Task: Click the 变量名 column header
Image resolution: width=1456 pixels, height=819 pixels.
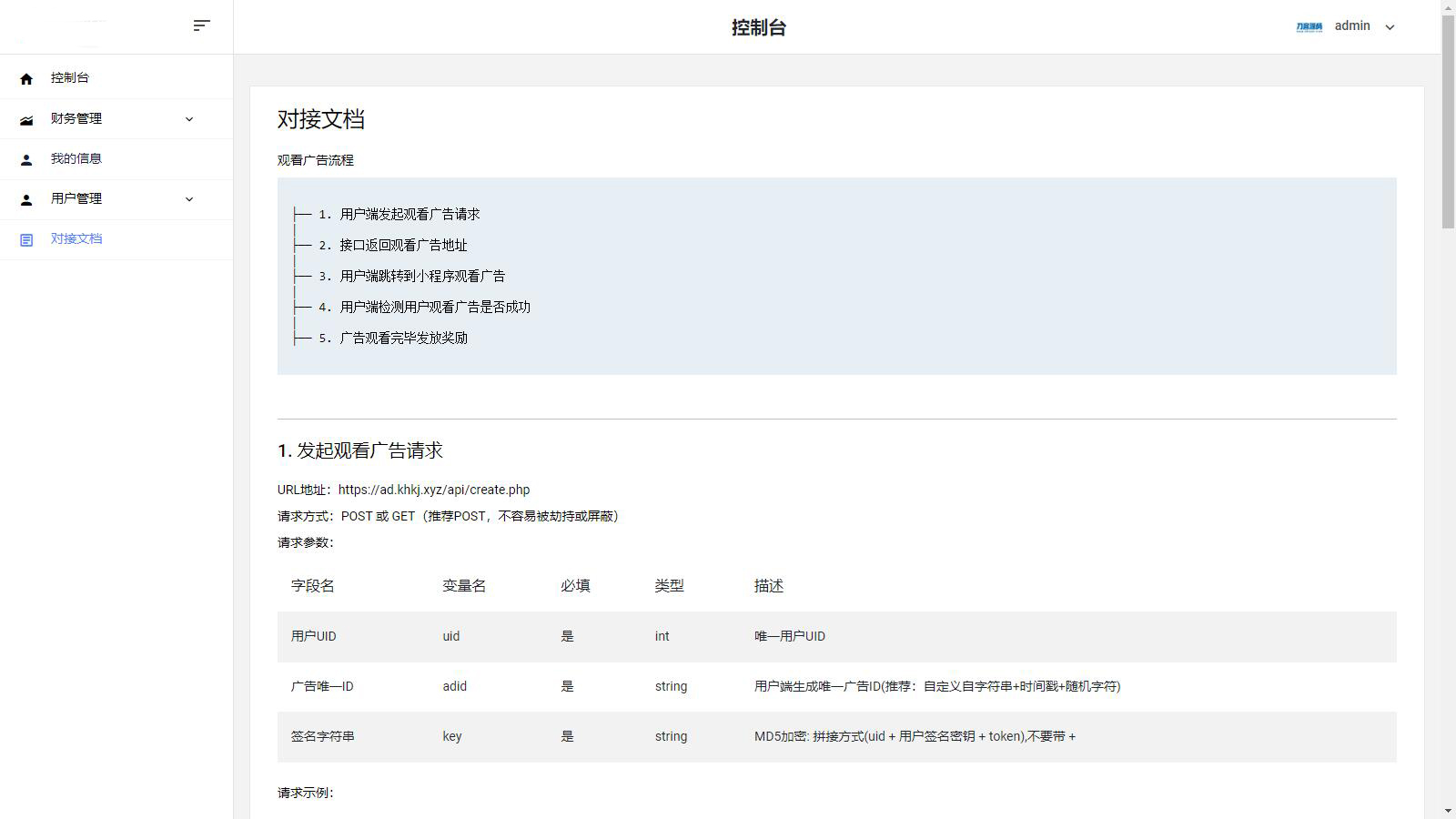Action: (464, 586)
